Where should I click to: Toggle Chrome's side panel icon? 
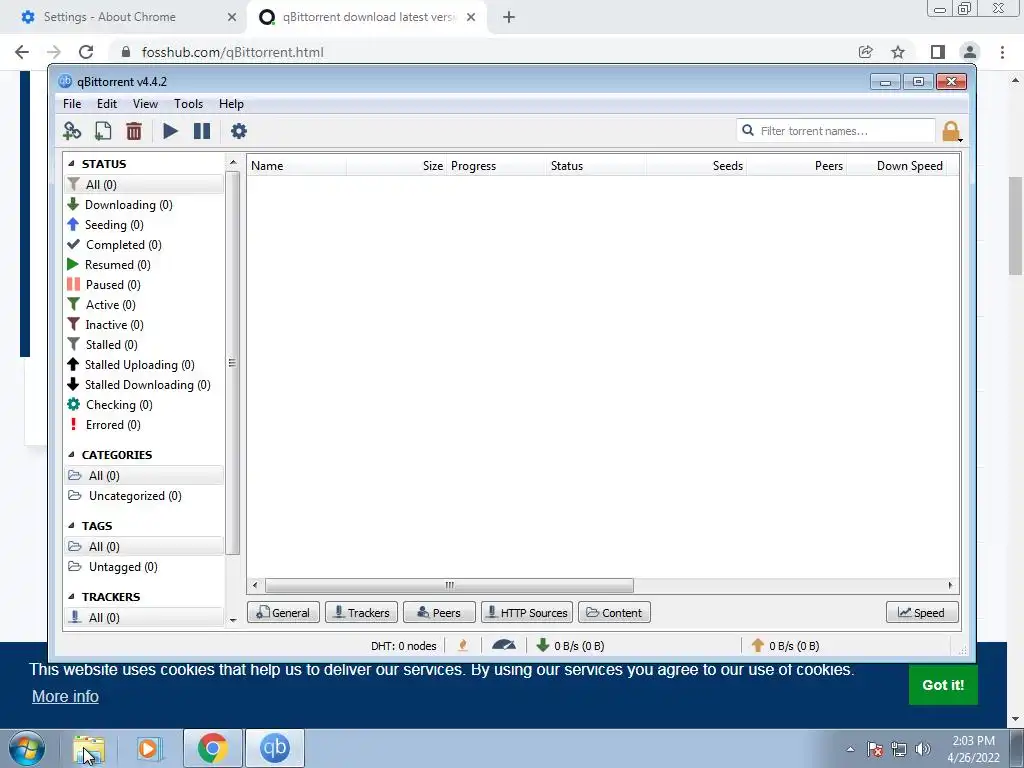(937, 52)
